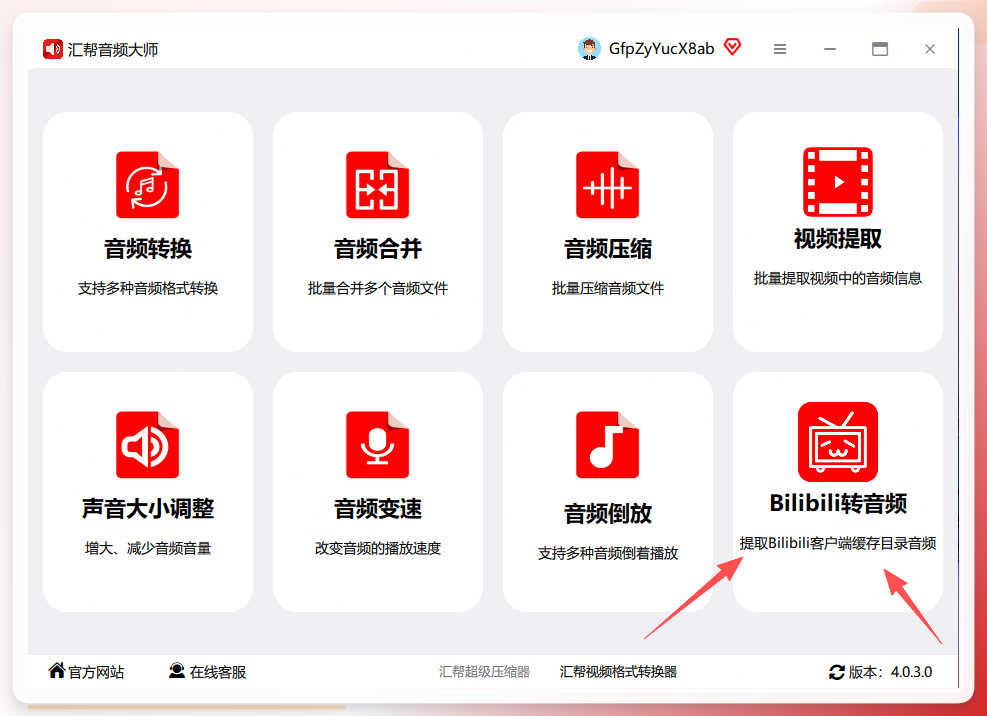Select the 音频变速 title
This screenshot has width=987, height=716.
click(x=378, y=509)
